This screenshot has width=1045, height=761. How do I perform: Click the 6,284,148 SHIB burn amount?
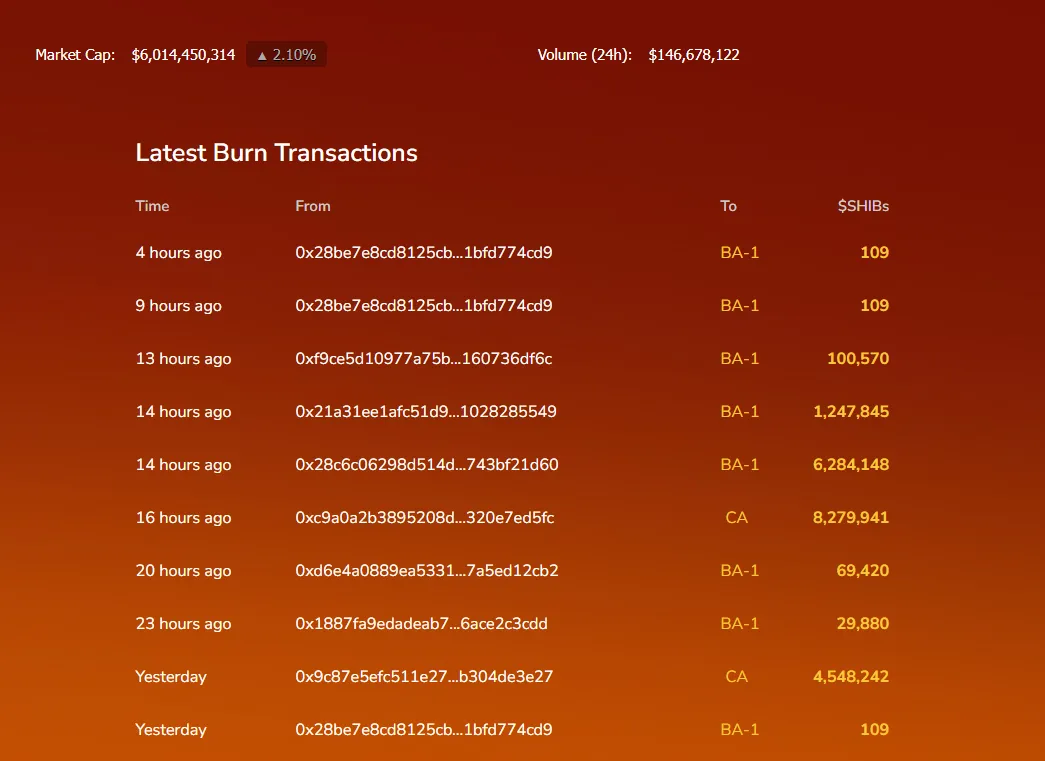click(x=850, y=465)
